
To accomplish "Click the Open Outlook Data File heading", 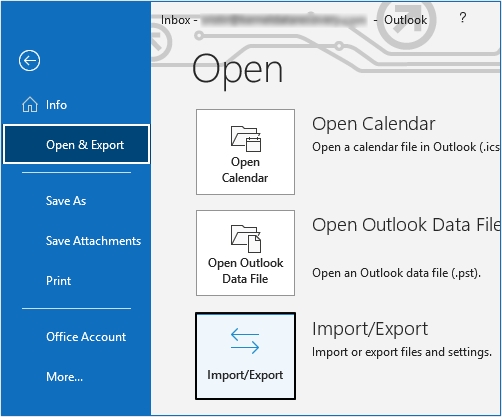I will tap(406, 225).
